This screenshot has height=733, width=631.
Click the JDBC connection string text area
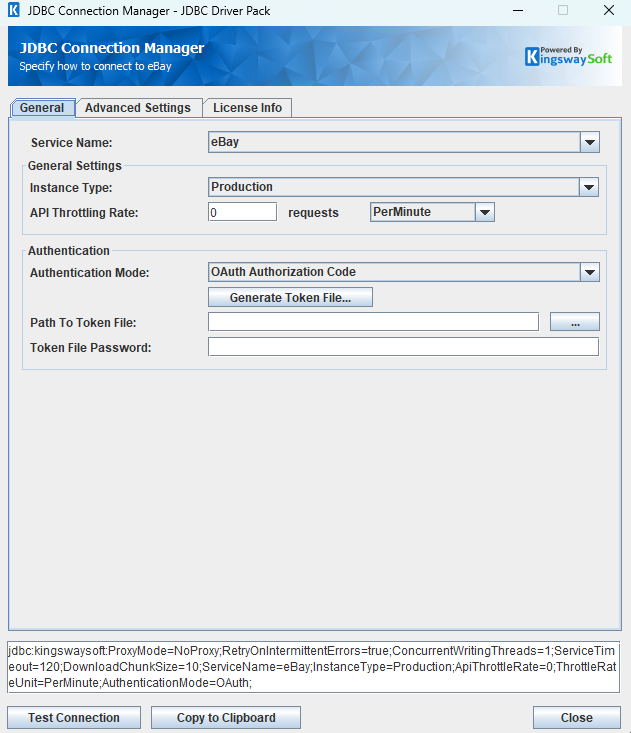[x=313, y=667]
